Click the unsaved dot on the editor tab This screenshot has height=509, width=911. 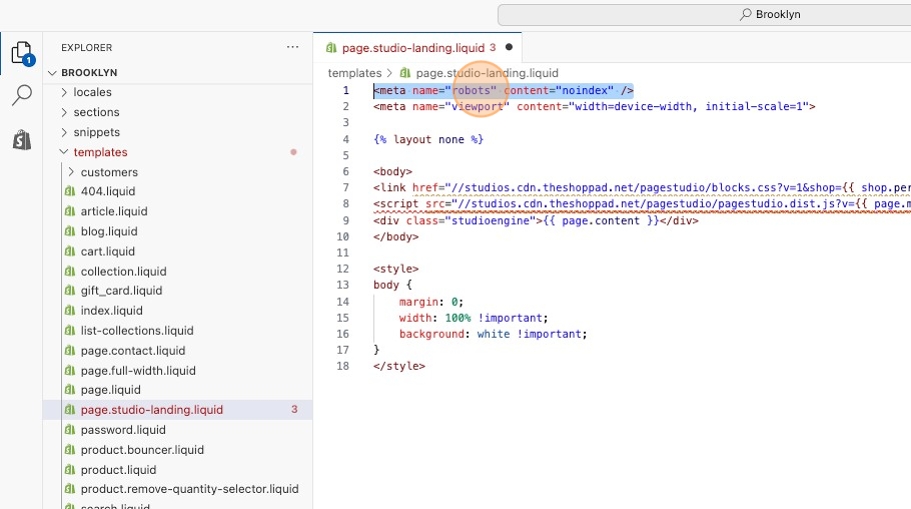coord(508,47)
